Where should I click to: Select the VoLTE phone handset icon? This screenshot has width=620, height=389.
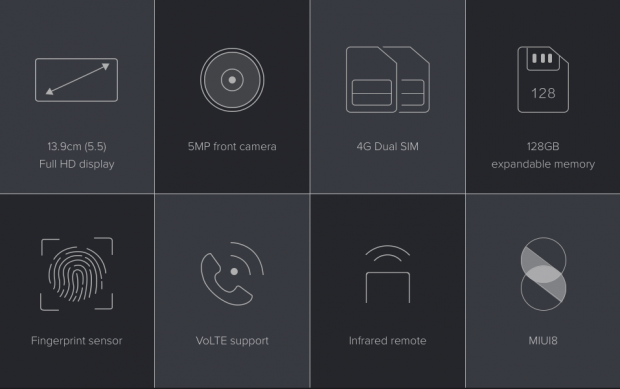point(232,274)
